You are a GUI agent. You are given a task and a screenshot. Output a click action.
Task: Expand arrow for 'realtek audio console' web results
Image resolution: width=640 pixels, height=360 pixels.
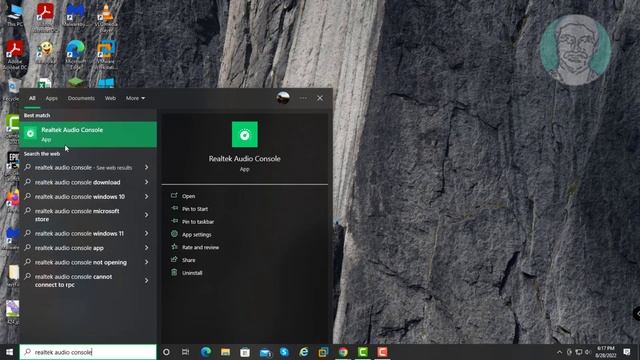(x=147, y=167)
